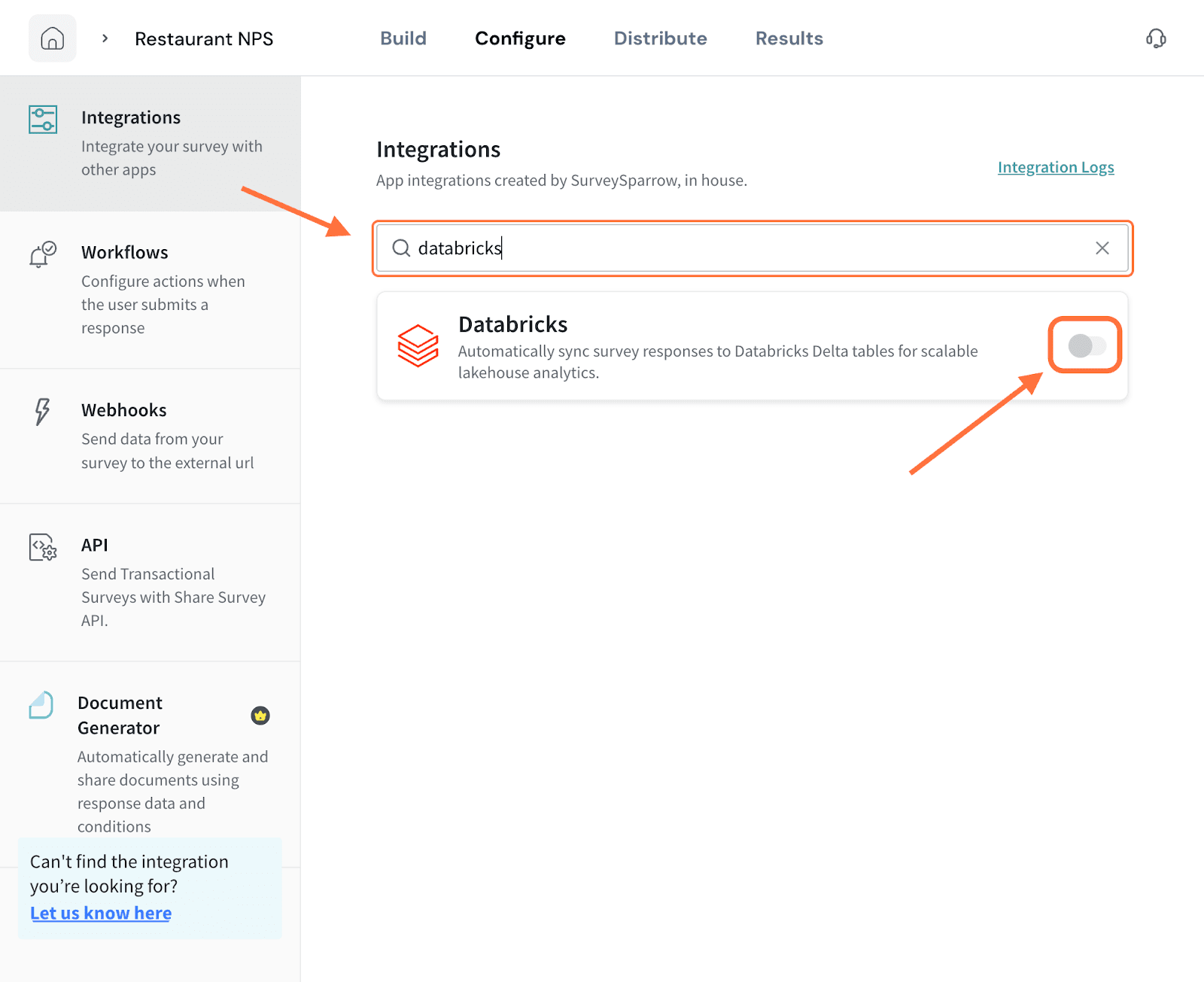Switch to the Distribute tab
The image size is (1204, 982).
click(x=660, y=38)
